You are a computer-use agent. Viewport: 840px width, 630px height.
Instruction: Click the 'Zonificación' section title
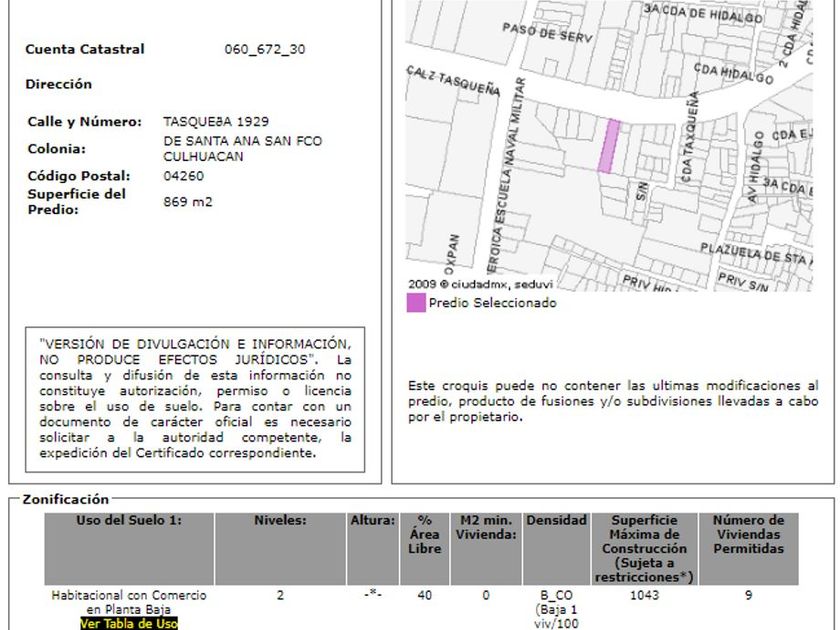(x=65, y=499)
